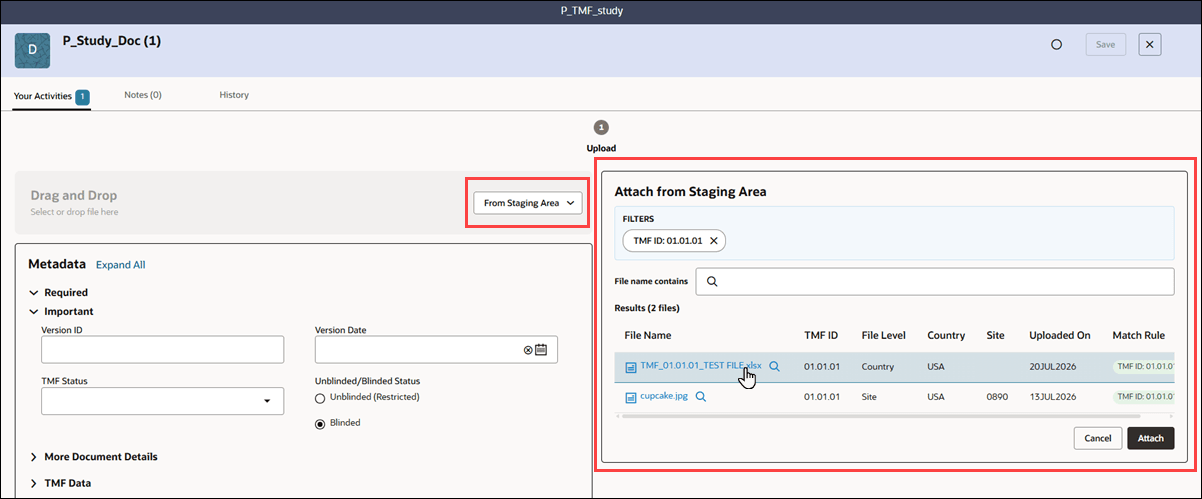
Task: Click the TMF ID column header
Action: [x=821, y=335]
